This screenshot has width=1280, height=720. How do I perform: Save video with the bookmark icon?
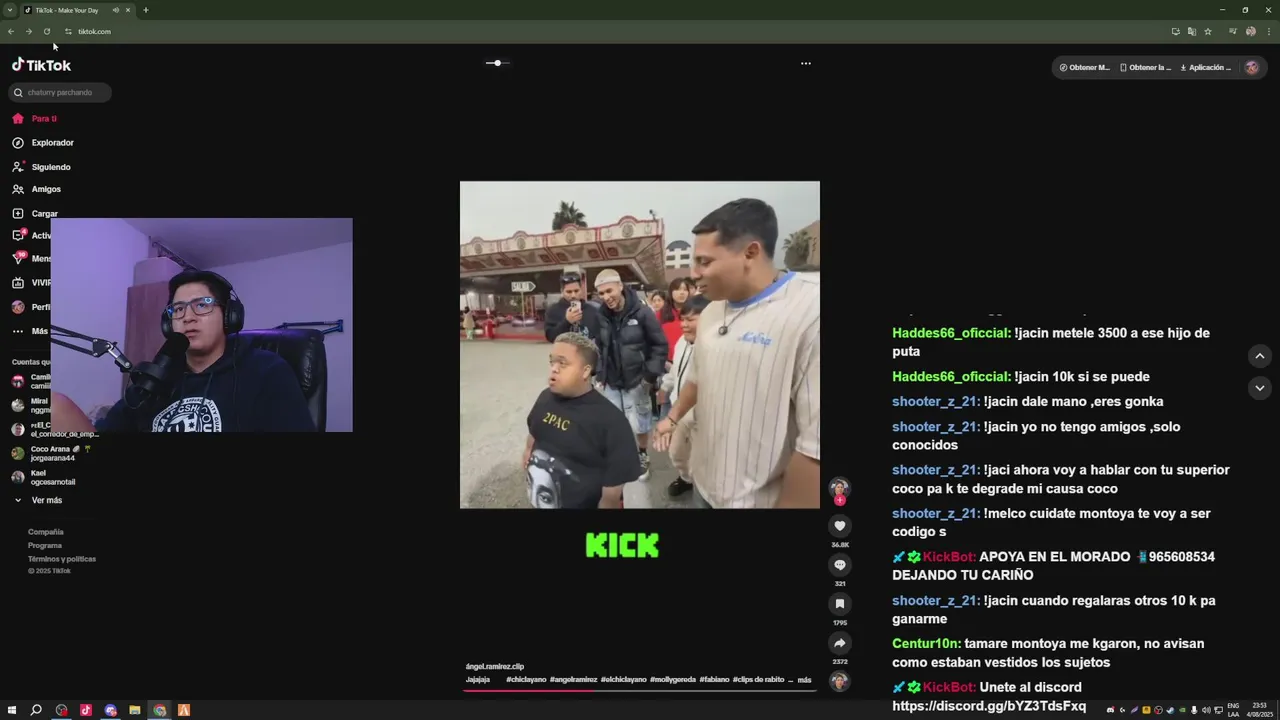pyautogui.click(x=840, y=604)
